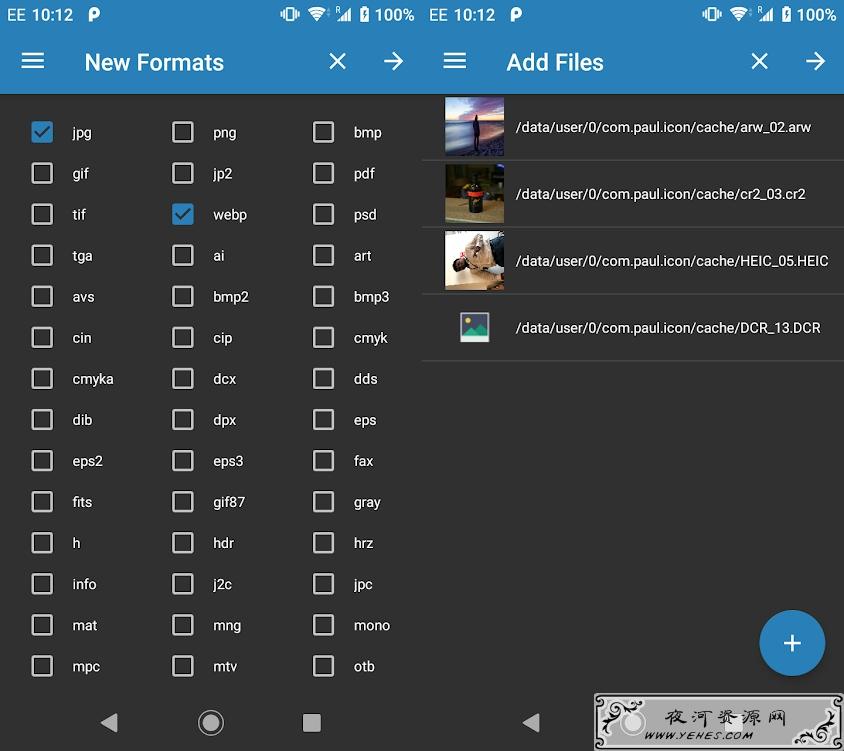The height and width of the screenshot is (751, 844).
Task: Tap the j2c format label
Action: click(x=222, y=585)
